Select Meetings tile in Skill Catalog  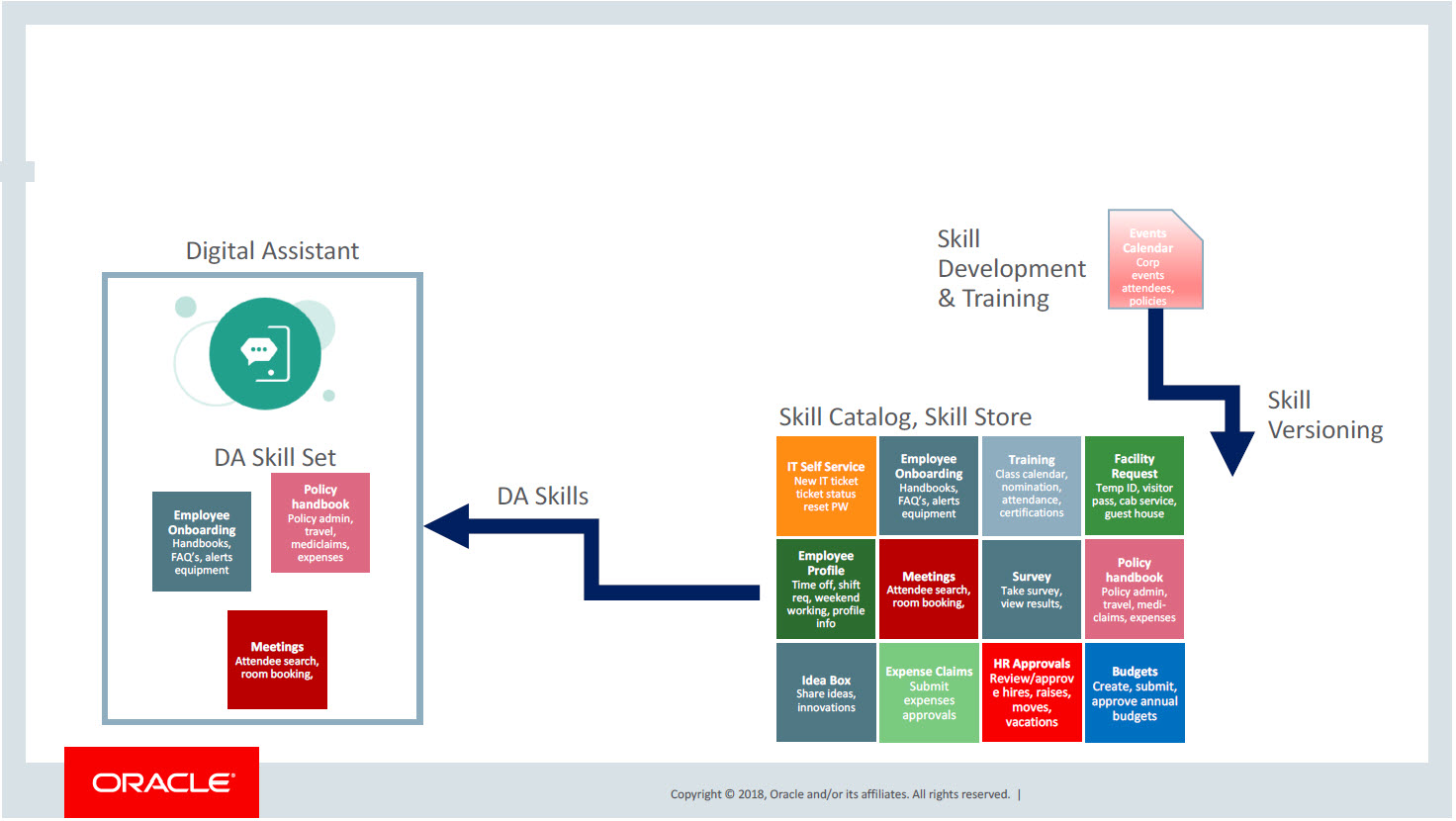[x=929, y=589]
